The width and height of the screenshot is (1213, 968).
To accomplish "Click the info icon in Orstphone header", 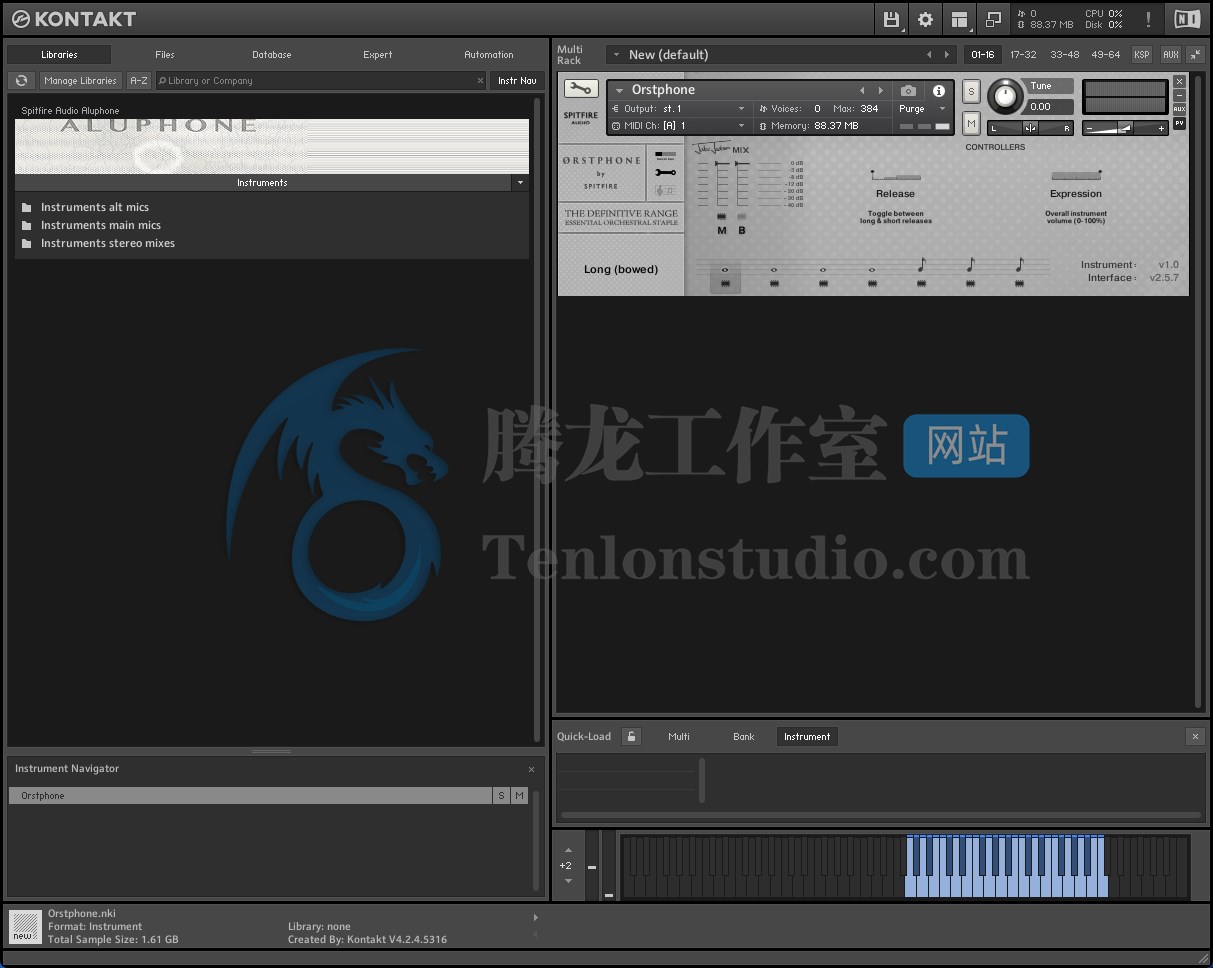I will 939,91.
